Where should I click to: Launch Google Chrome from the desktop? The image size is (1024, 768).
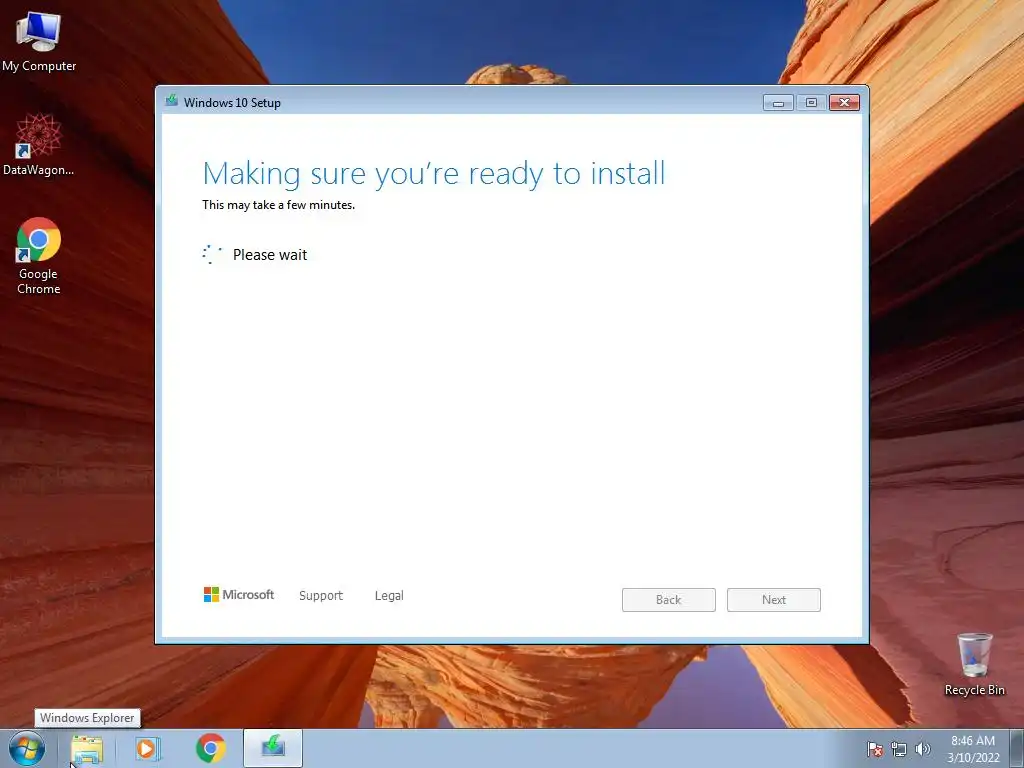coord(39,255)
